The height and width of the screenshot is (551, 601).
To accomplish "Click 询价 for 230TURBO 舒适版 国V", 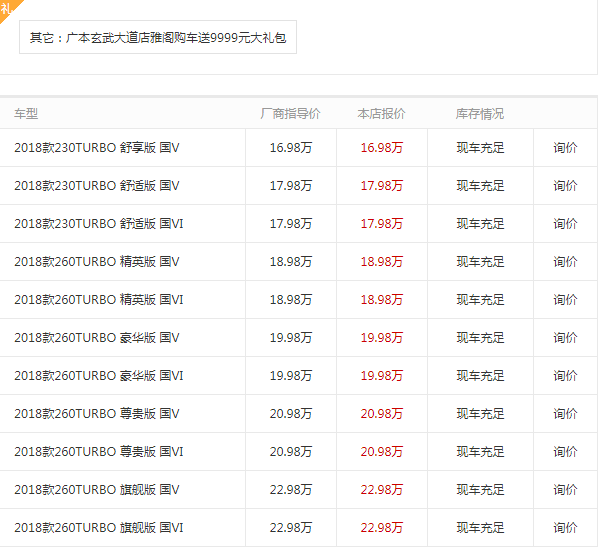I will pos(565,185).
